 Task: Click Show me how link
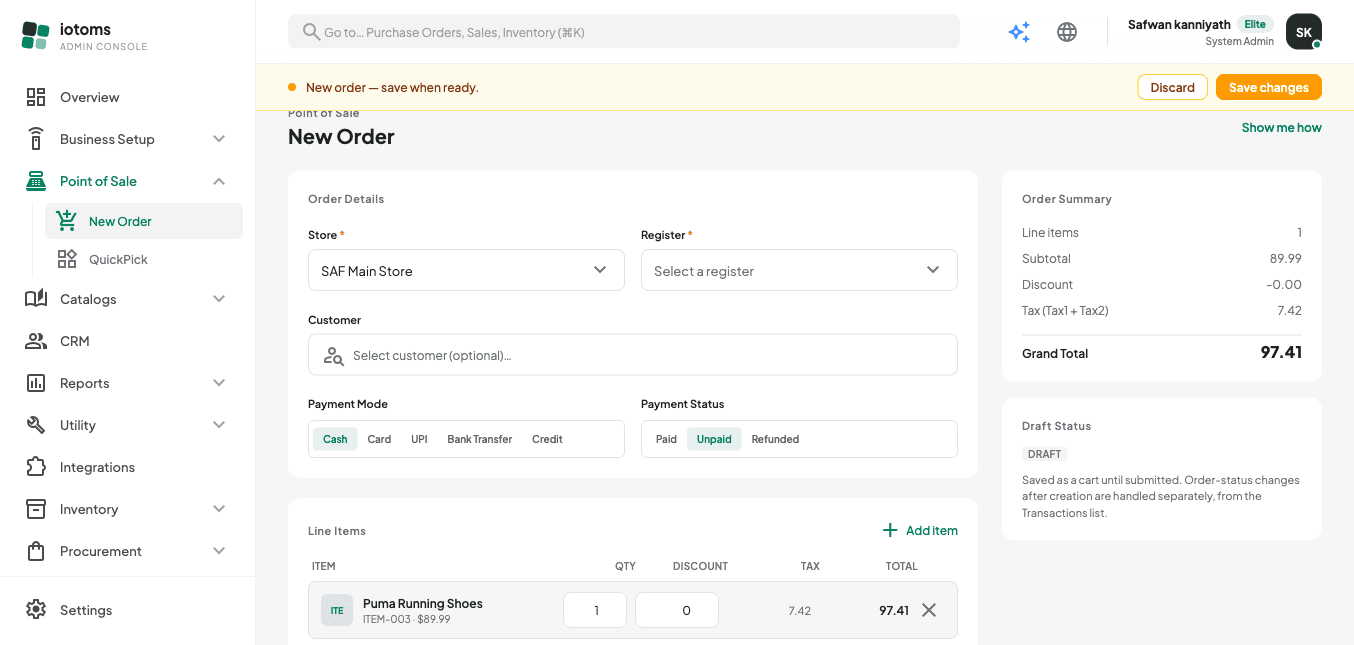(1281, 127)
